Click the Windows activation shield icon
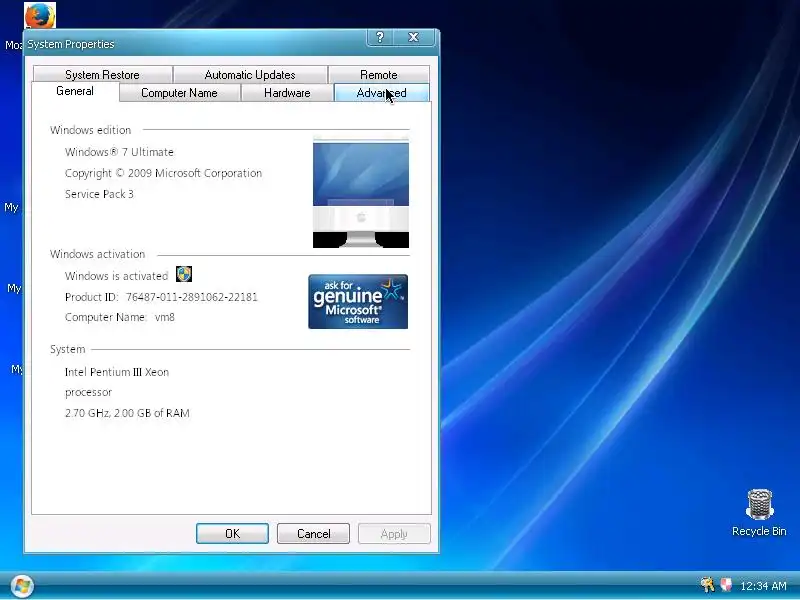This screenshot has width=800, height=600. pos(184,274)
